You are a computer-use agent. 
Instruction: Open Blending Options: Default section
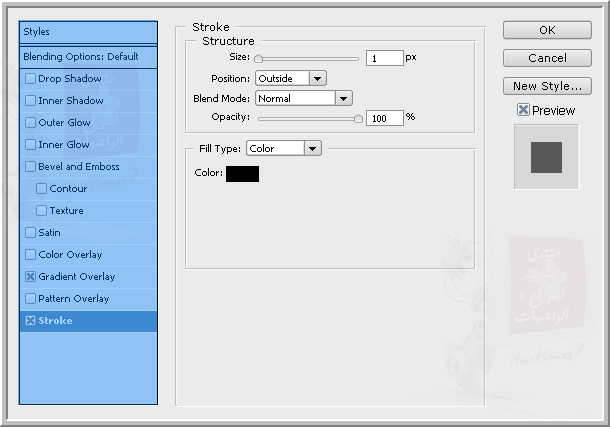coord(88,57)
